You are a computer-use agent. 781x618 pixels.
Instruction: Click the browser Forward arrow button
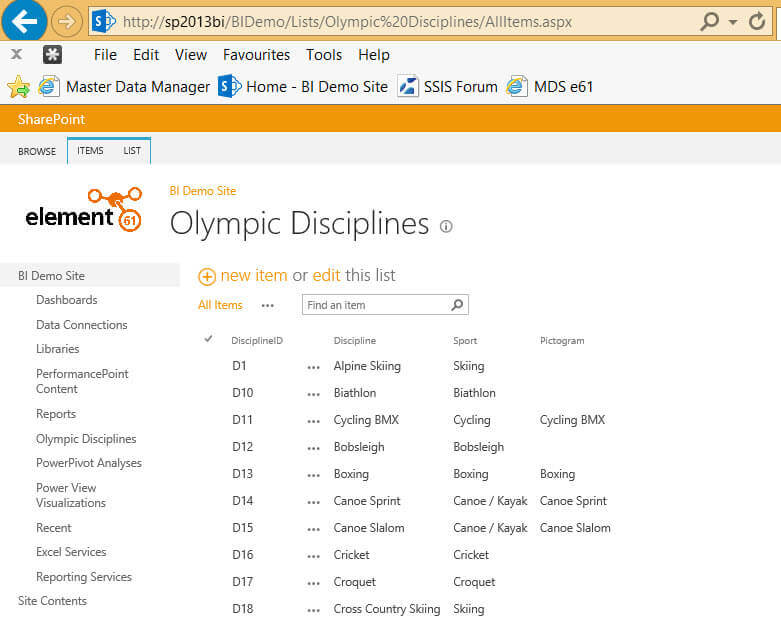(66, 20)
